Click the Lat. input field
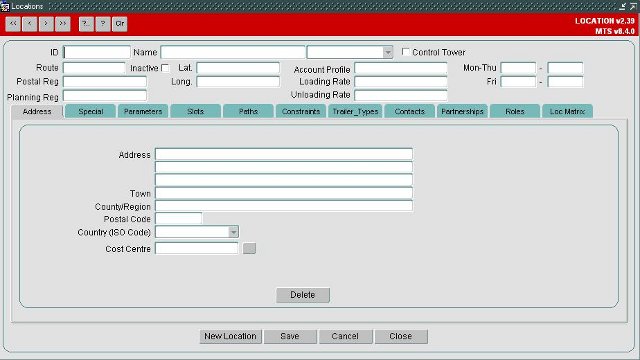The width and height of the screenshot is (640, 360). click(x=238, y=68)
